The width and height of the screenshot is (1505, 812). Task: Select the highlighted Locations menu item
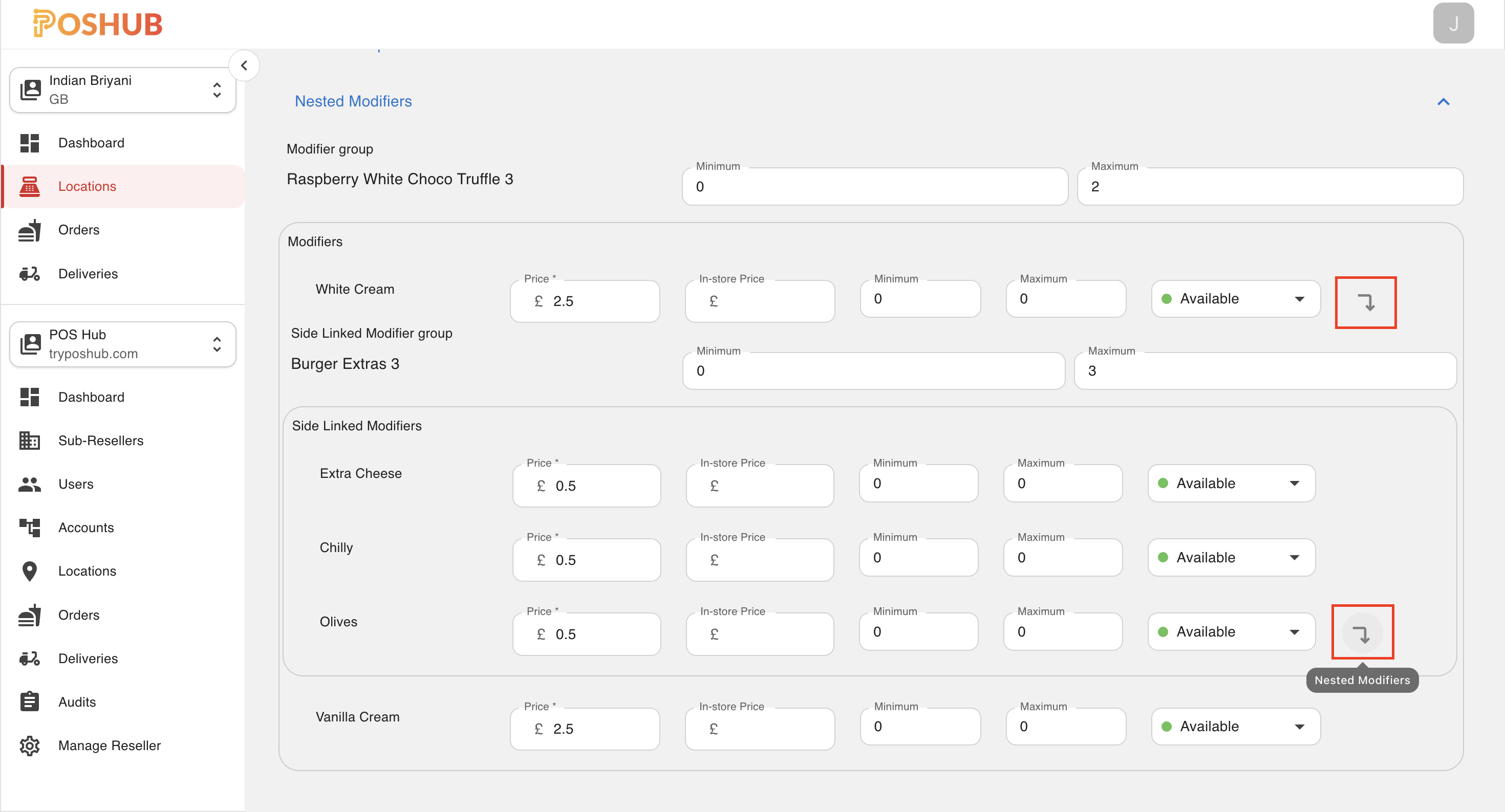[123, 186]
